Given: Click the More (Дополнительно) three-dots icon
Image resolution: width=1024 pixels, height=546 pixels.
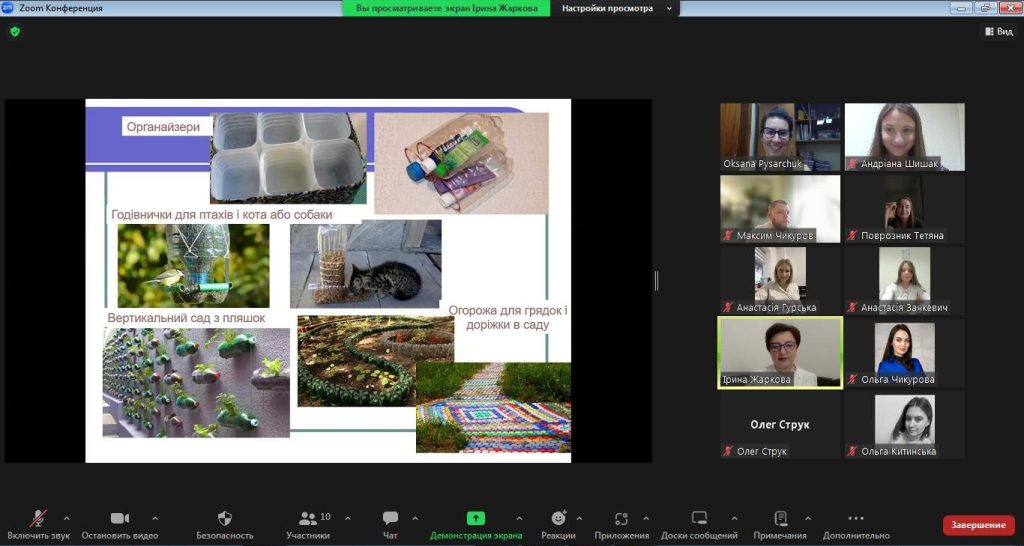Looking at the screenshot, I should [x=856, y=518].
